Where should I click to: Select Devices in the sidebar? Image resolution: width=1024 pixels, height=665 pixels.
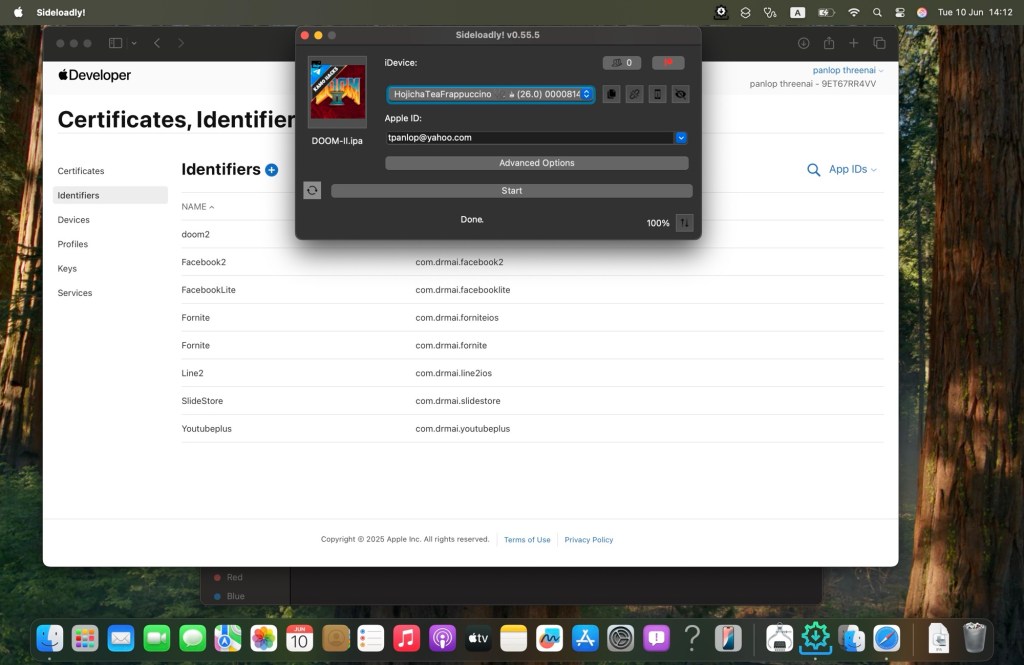pos(74,220)
